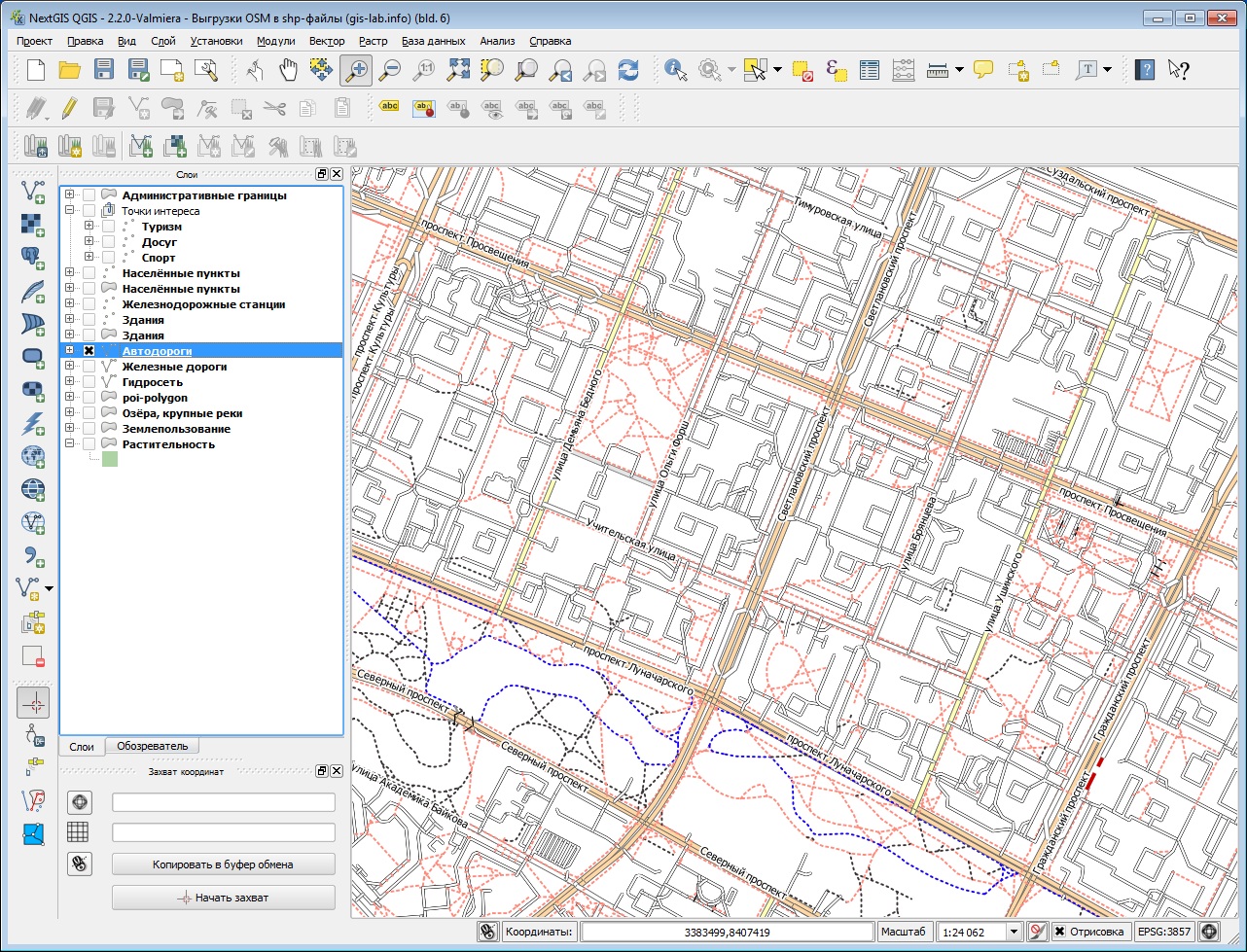Viewport: 1247px width, 952px height.
Task: Uncheck the Автодороги layer checkbox
Action: [x=87, y=350]
